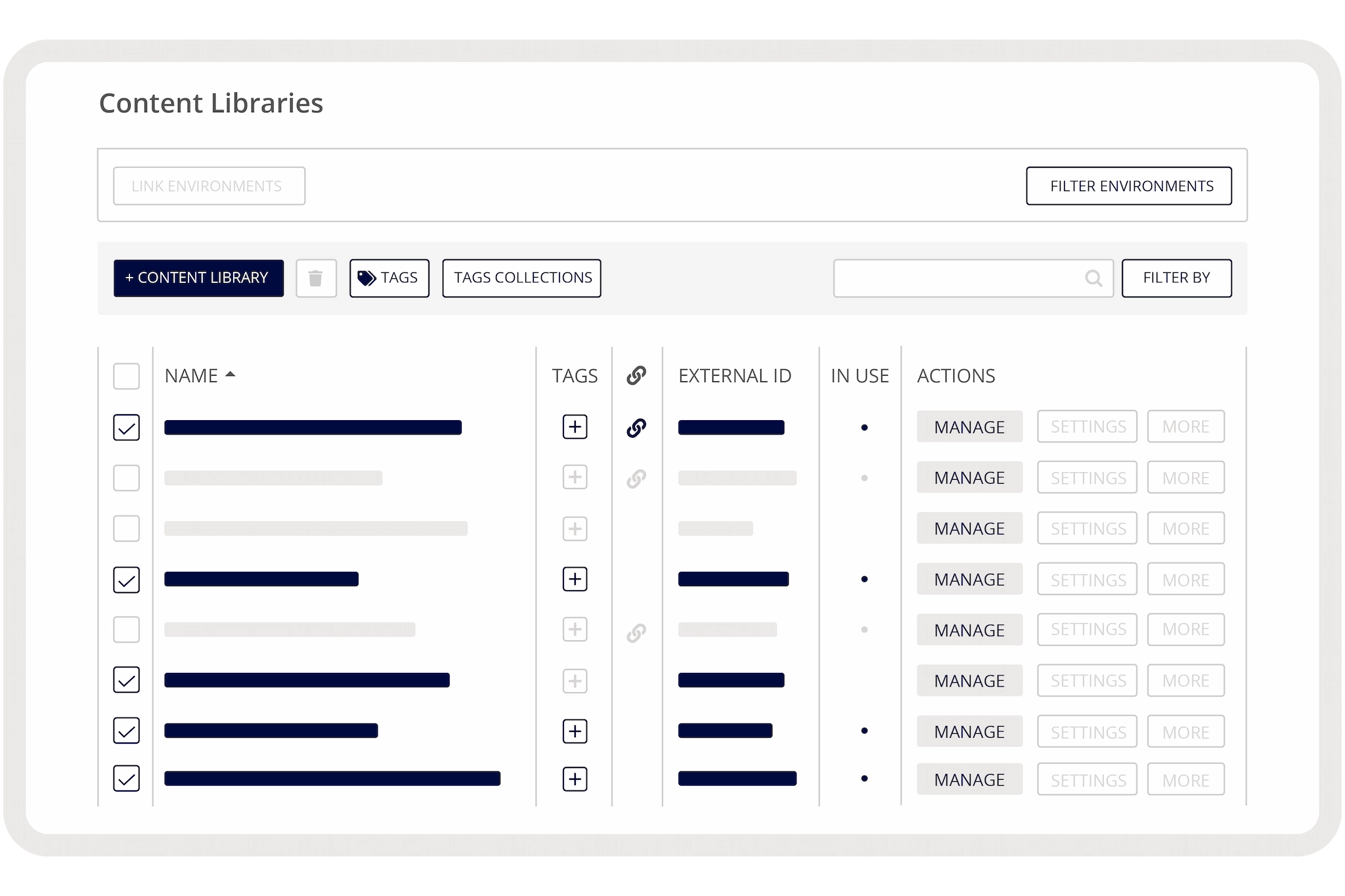Click the tag icon on the TAGS button

point(366,278)
